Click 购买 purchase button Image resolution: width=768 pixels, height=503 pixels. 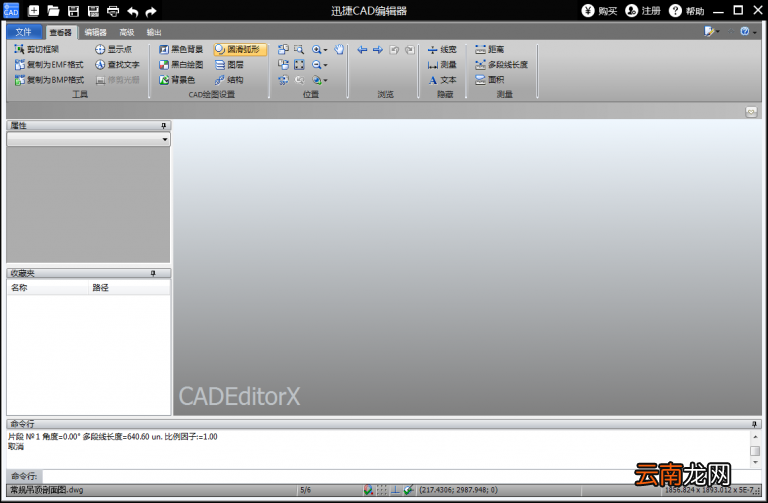(x=600, y=10)
